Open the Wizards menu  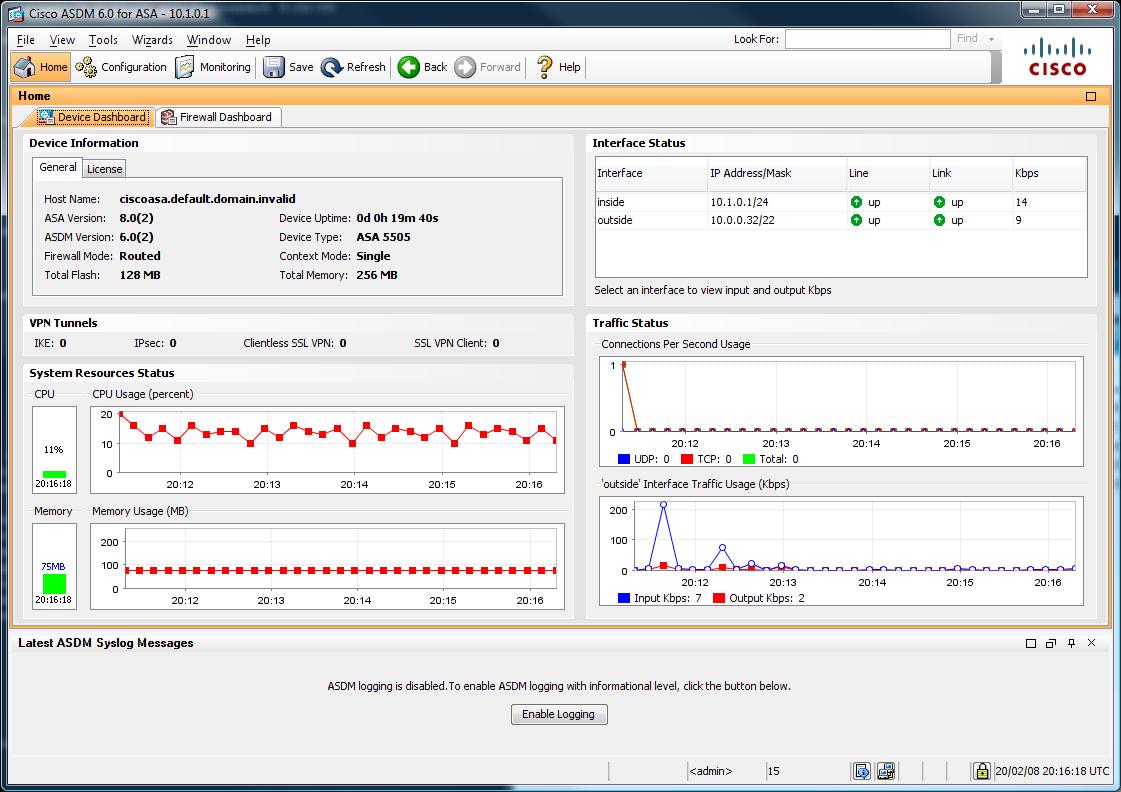pyautogui.click(x=152, y=40)
